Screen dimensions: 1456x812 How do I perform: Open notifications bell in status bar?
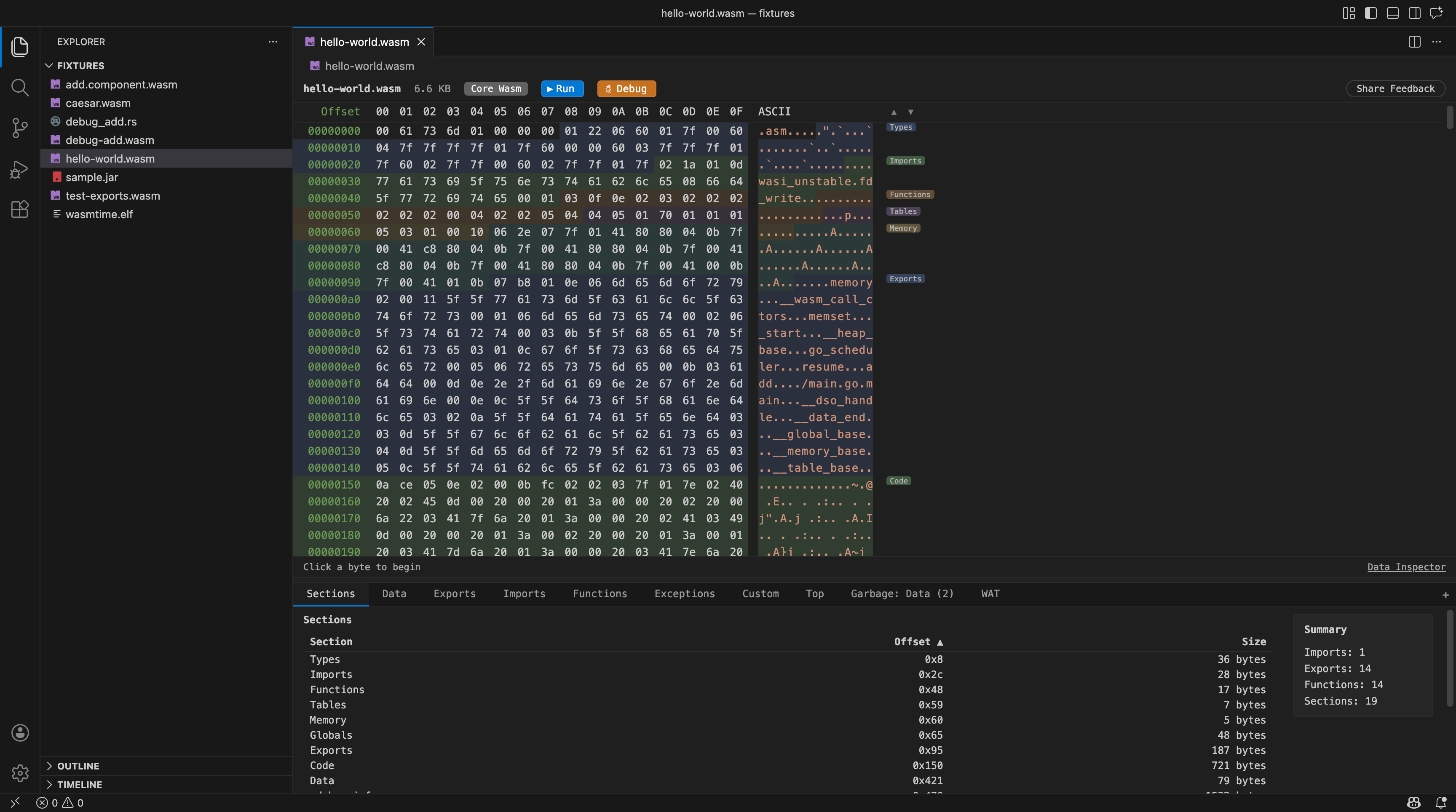[1441, 802]
